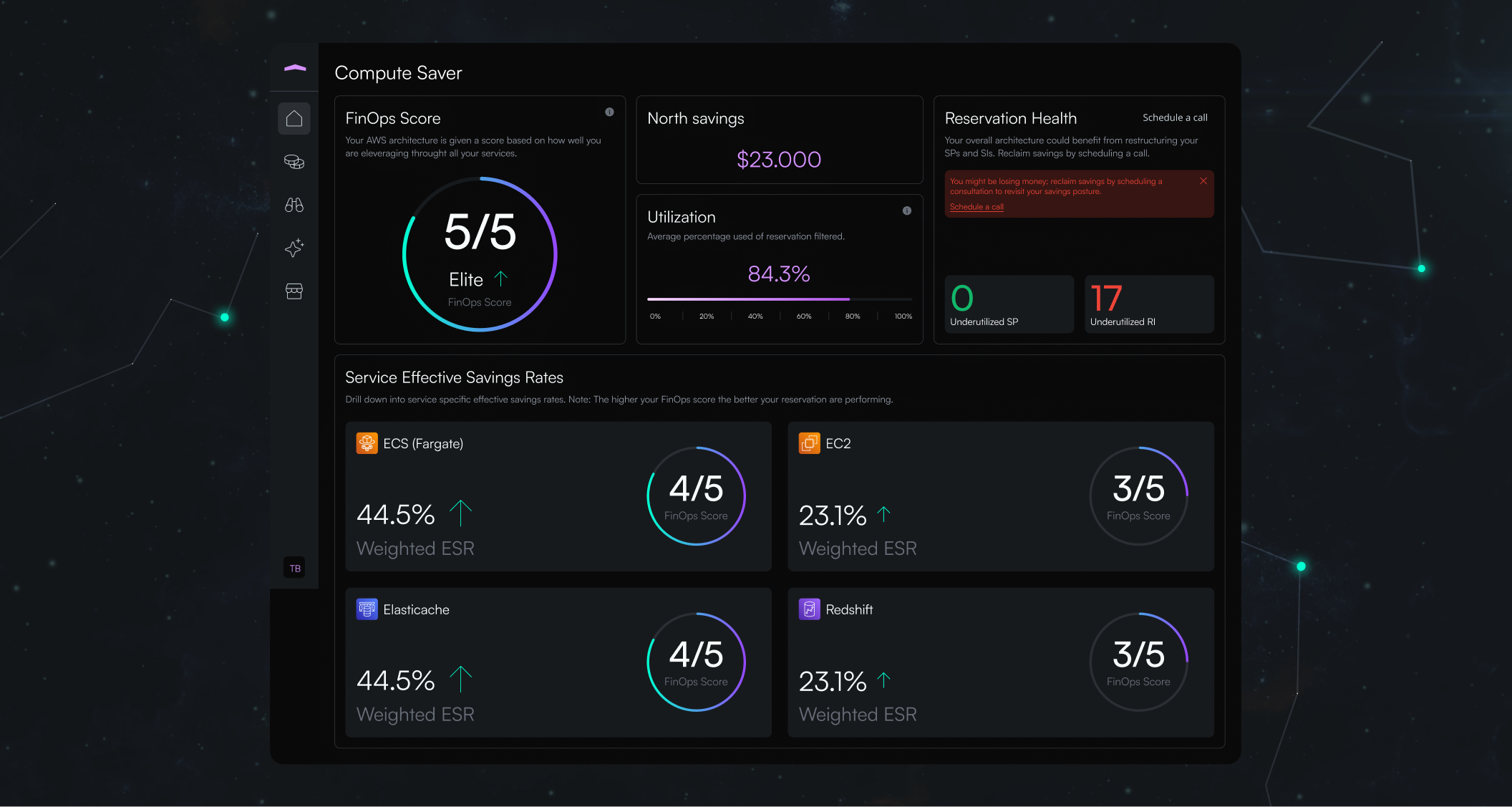The width and height of the screenshot is (1512, 807).
Task: Dismiss the red warning banner
Action: [1203, 181]
